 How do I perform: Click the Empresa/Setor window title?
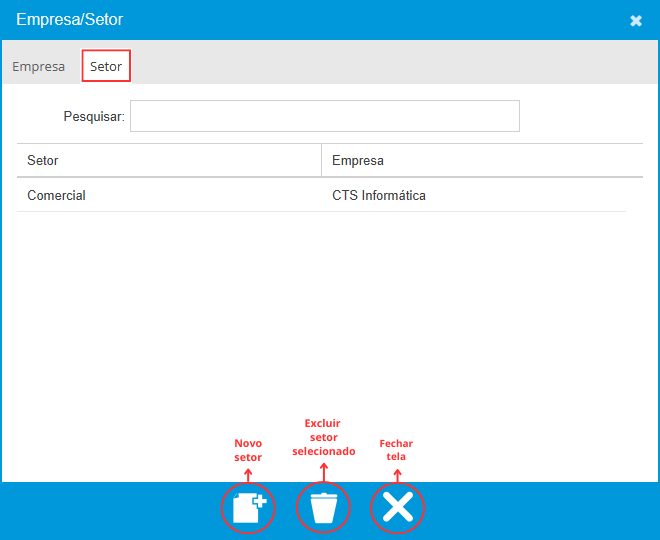click(70, 20)
